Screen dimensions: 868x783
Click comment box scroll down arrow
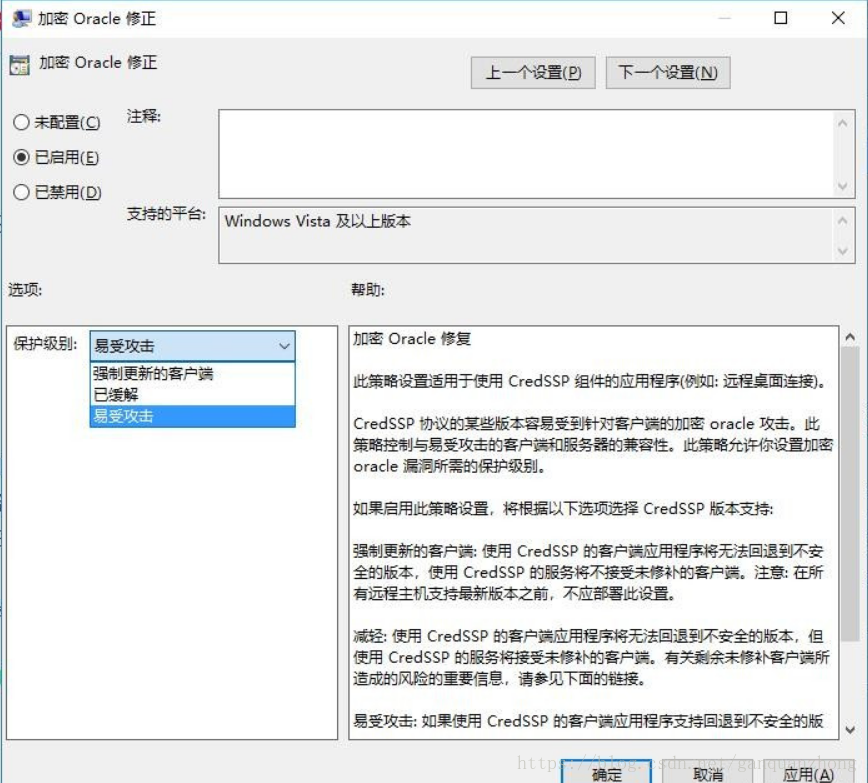[x=843, y=186]
